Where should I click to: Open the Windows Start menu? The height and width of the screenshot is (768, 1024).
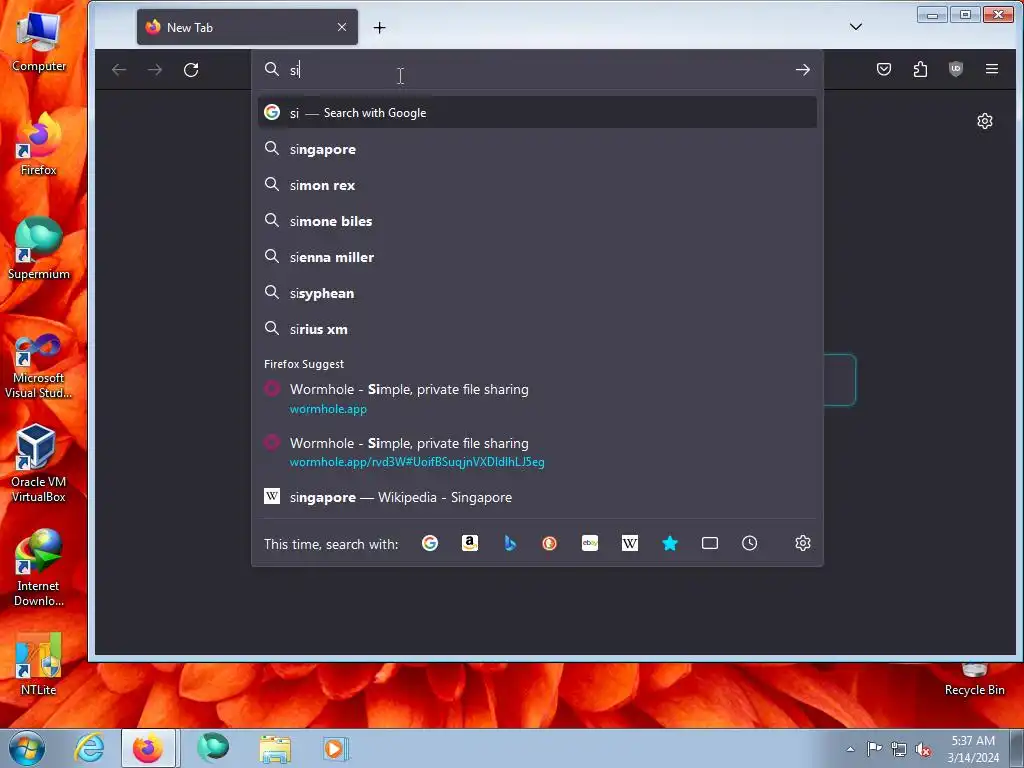pyautogui.click(x=27, y=748)
